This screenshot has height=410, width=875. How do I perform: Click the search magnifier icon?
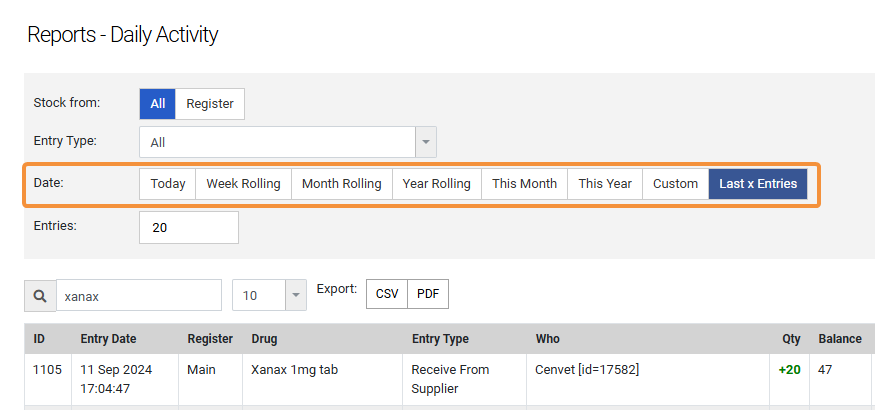(x=40, y=296)
